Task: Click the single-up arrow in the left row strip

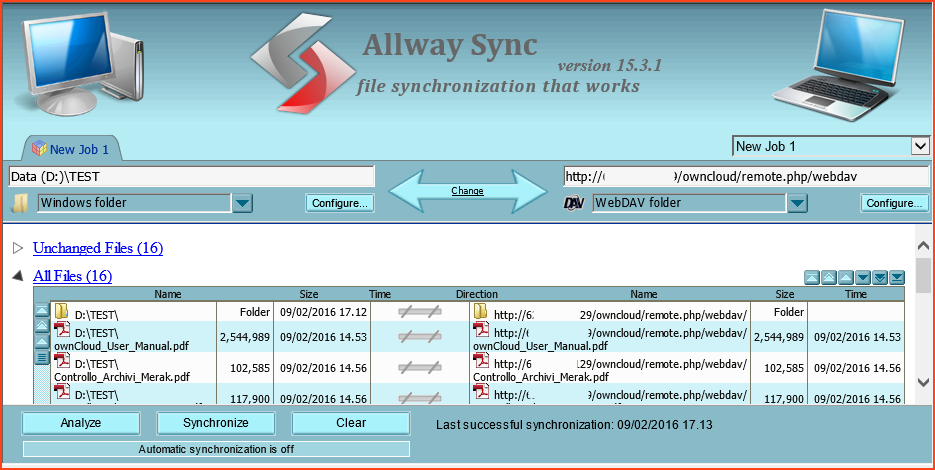Action: 42,342
